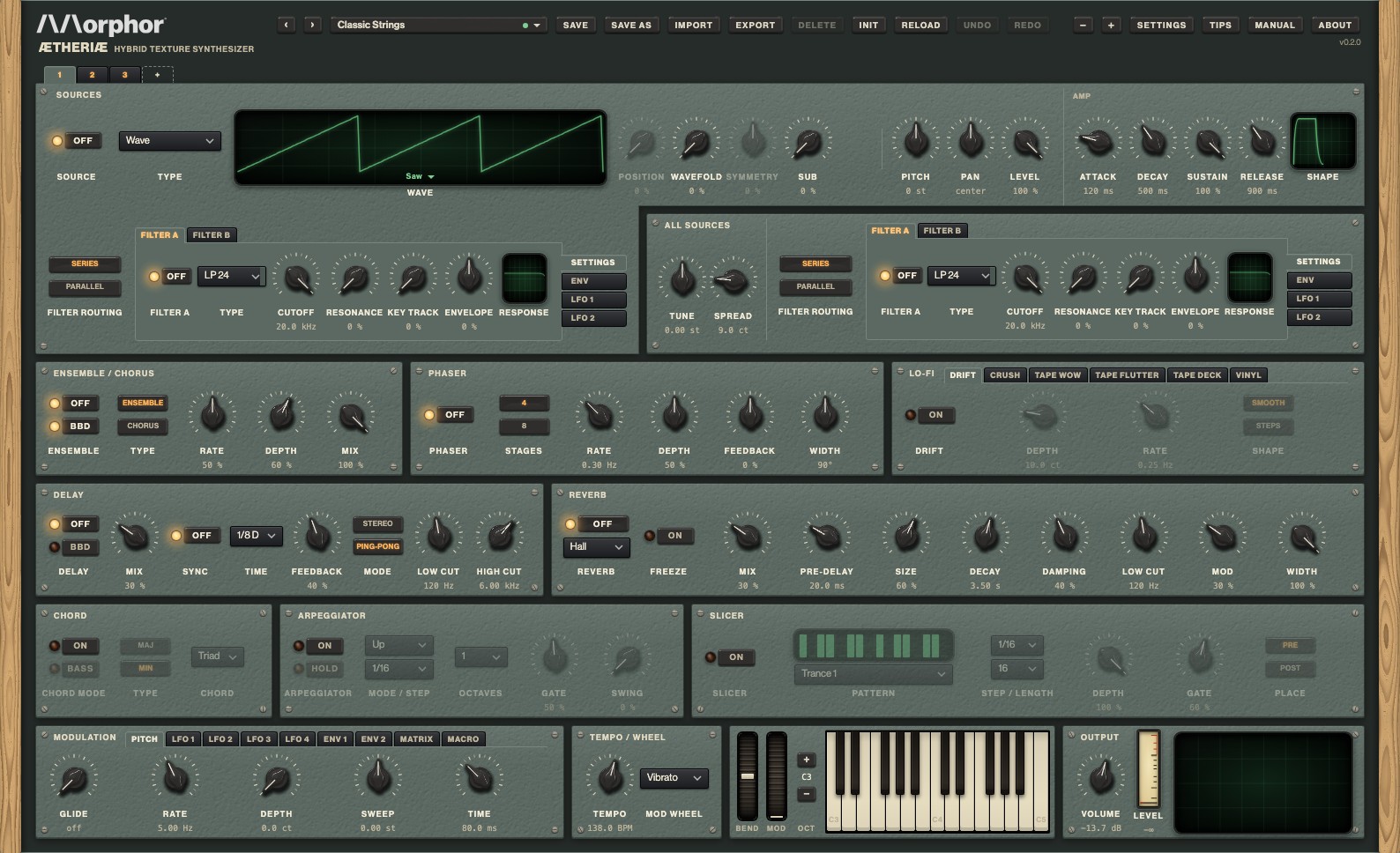
Task: Click the Volume knob in Output
Action: click(1100, 777)
